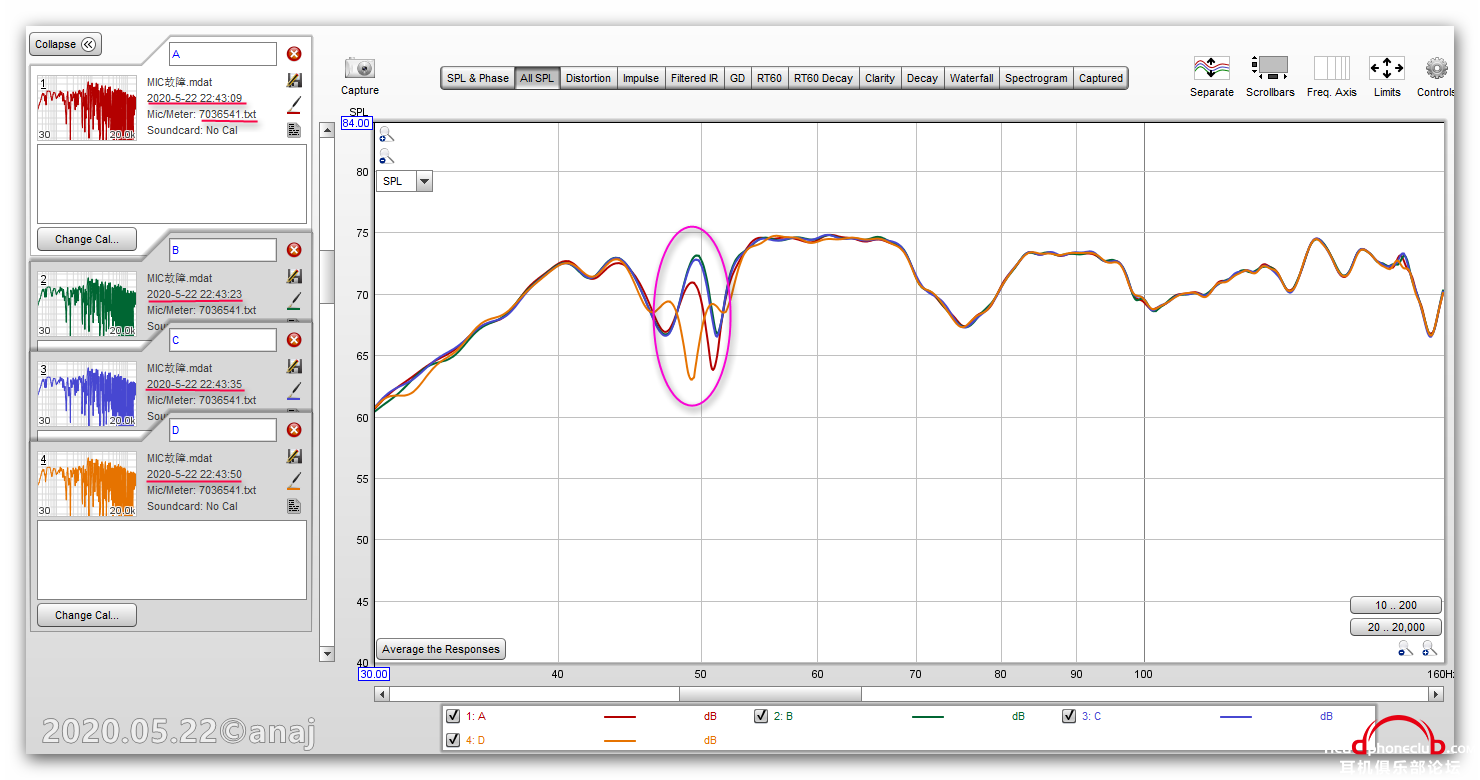
Task: Change trace colour for measurement D
Action: [x=294, y=481]
